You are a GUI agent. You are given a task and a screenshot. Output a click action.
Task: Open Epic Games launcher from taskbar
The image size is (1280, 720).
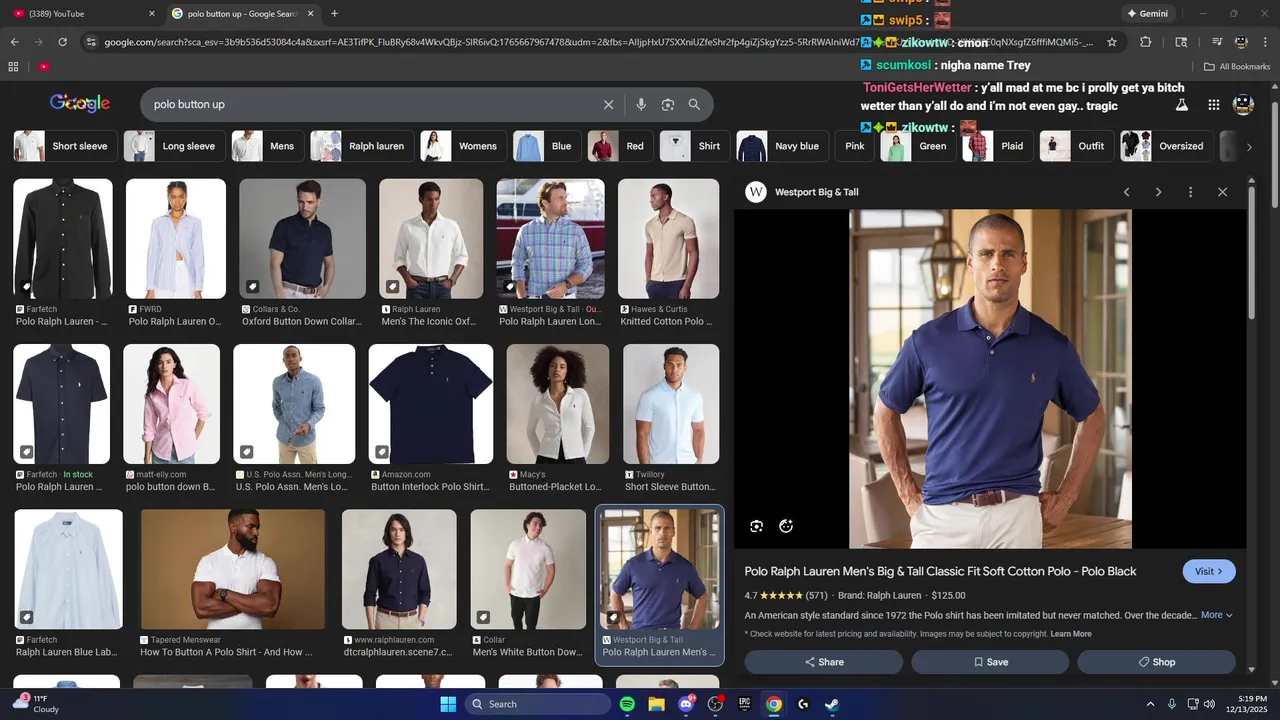pos(744,704)
